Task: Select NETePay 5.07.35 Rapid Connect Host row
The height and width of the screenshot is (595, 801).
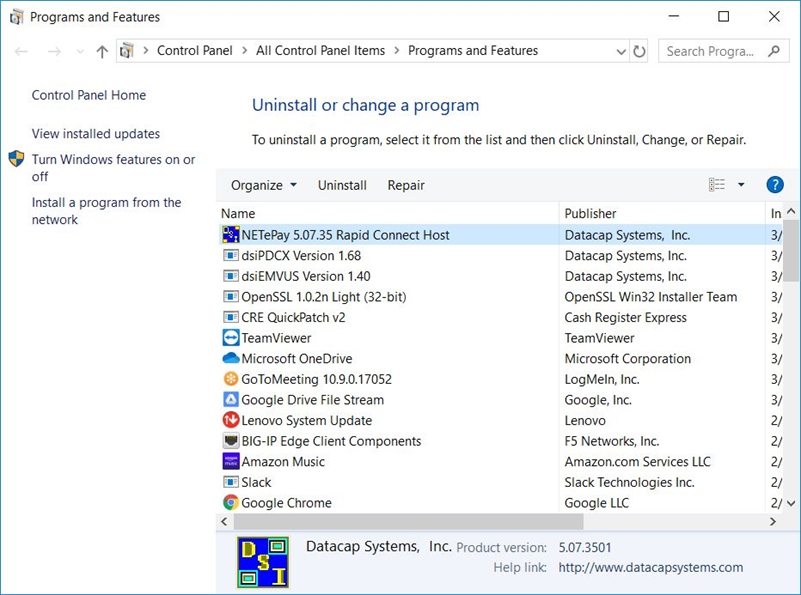Action: pos(501,235)
